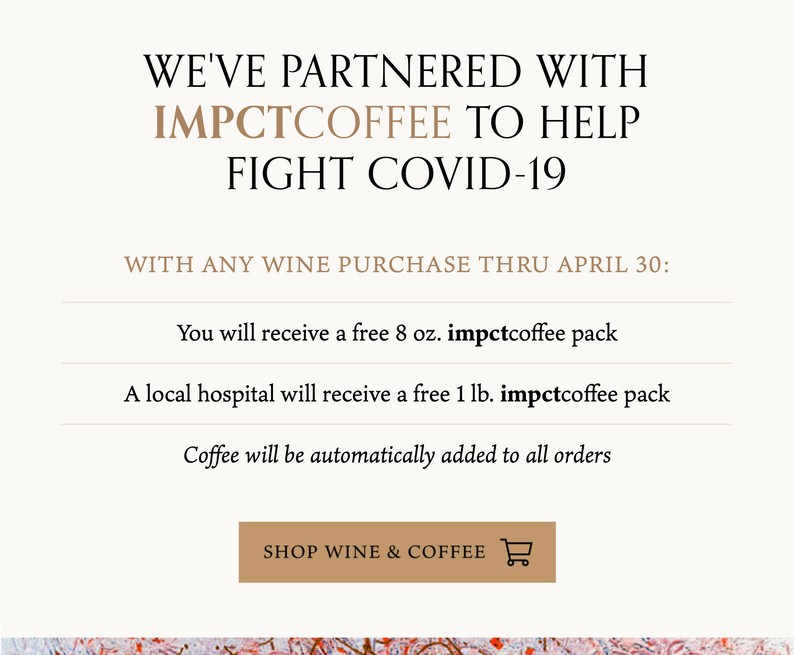The width and height of the screenshot is (794, 655).
Task: Click the word FIGHT in the headline
Action: pyautogui.click(x=290, y=173)
